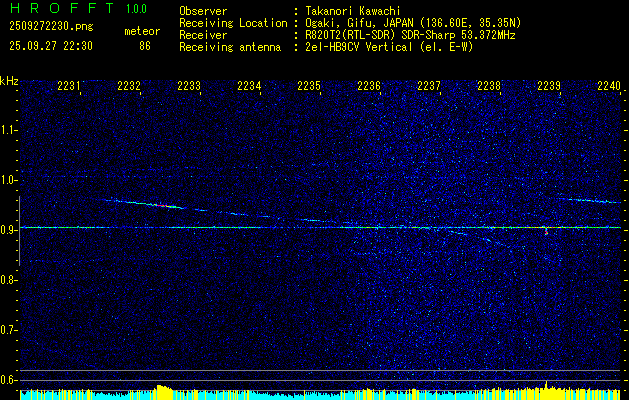Click the 2234 time tick label
Viewport: 629px width, 400px height.
pos(249,85)
